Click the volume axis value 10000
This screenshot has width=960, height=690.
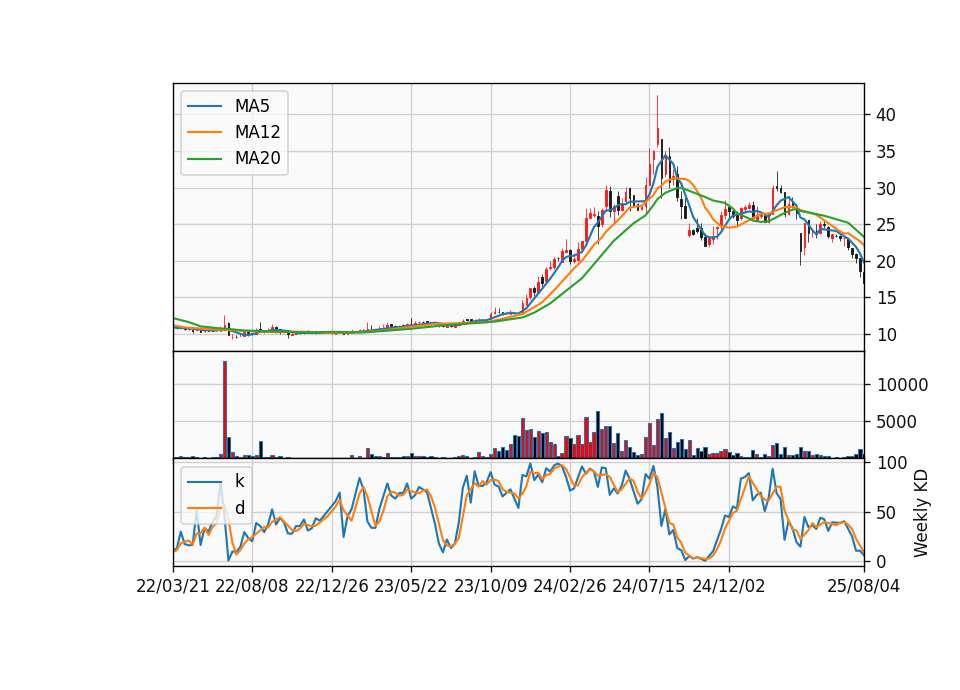click(902, 385)
